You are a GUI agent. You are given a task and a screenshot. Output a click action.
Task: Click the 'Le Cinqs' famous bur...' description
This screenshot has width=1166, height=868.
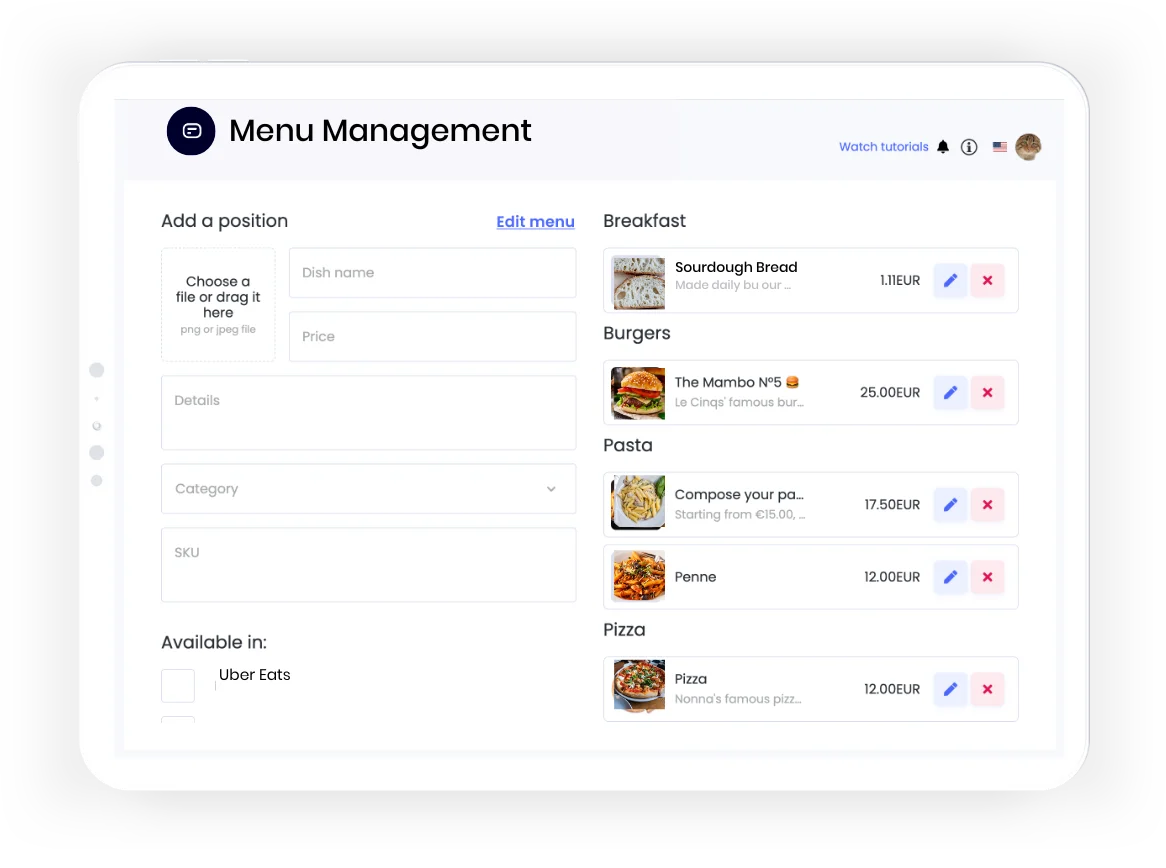739,402
